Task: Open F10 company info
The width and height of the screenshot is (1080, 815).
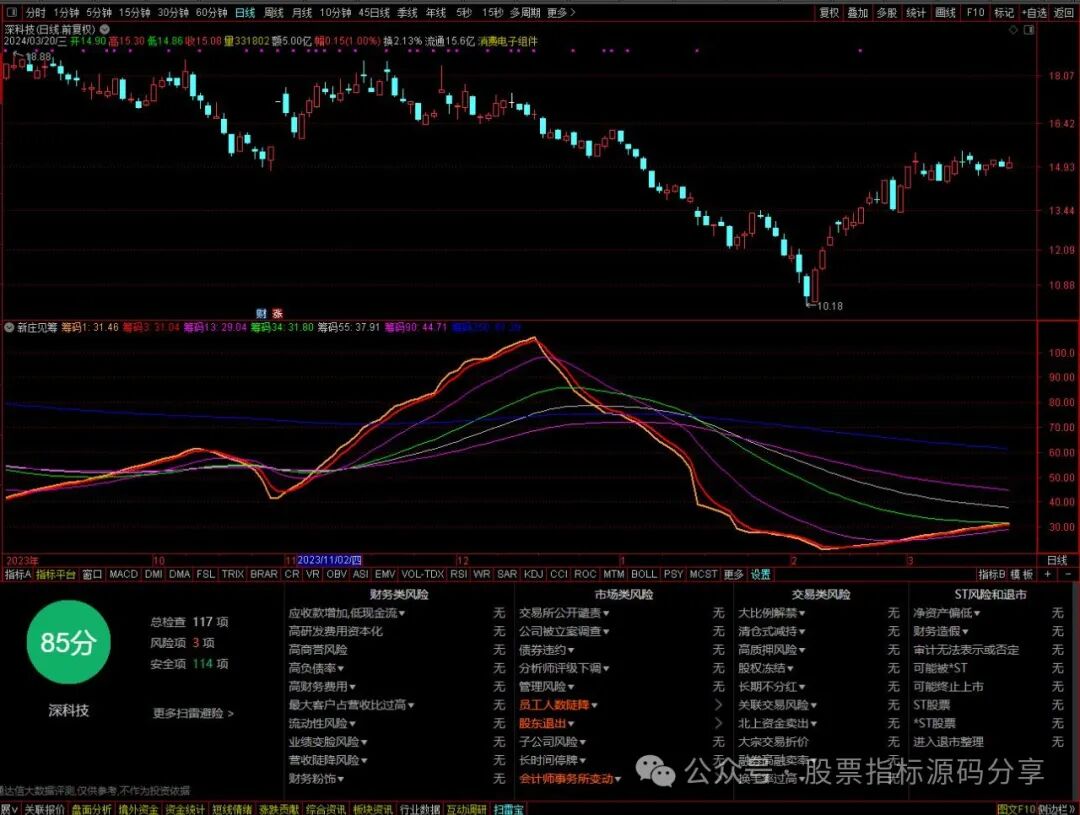Action: (975, 12)
